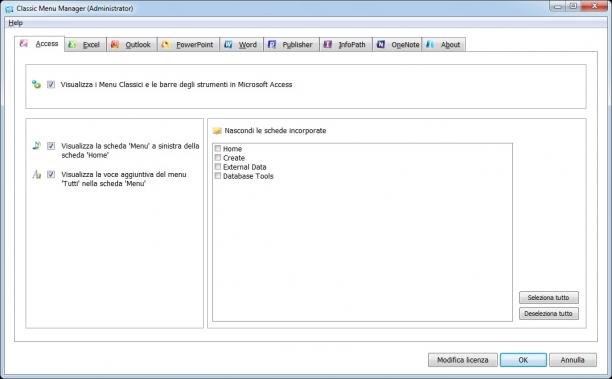This screenshot has height=379, width=612.
Task: Click the Outlook icon on its tab
Action: (x=114, y=44)
